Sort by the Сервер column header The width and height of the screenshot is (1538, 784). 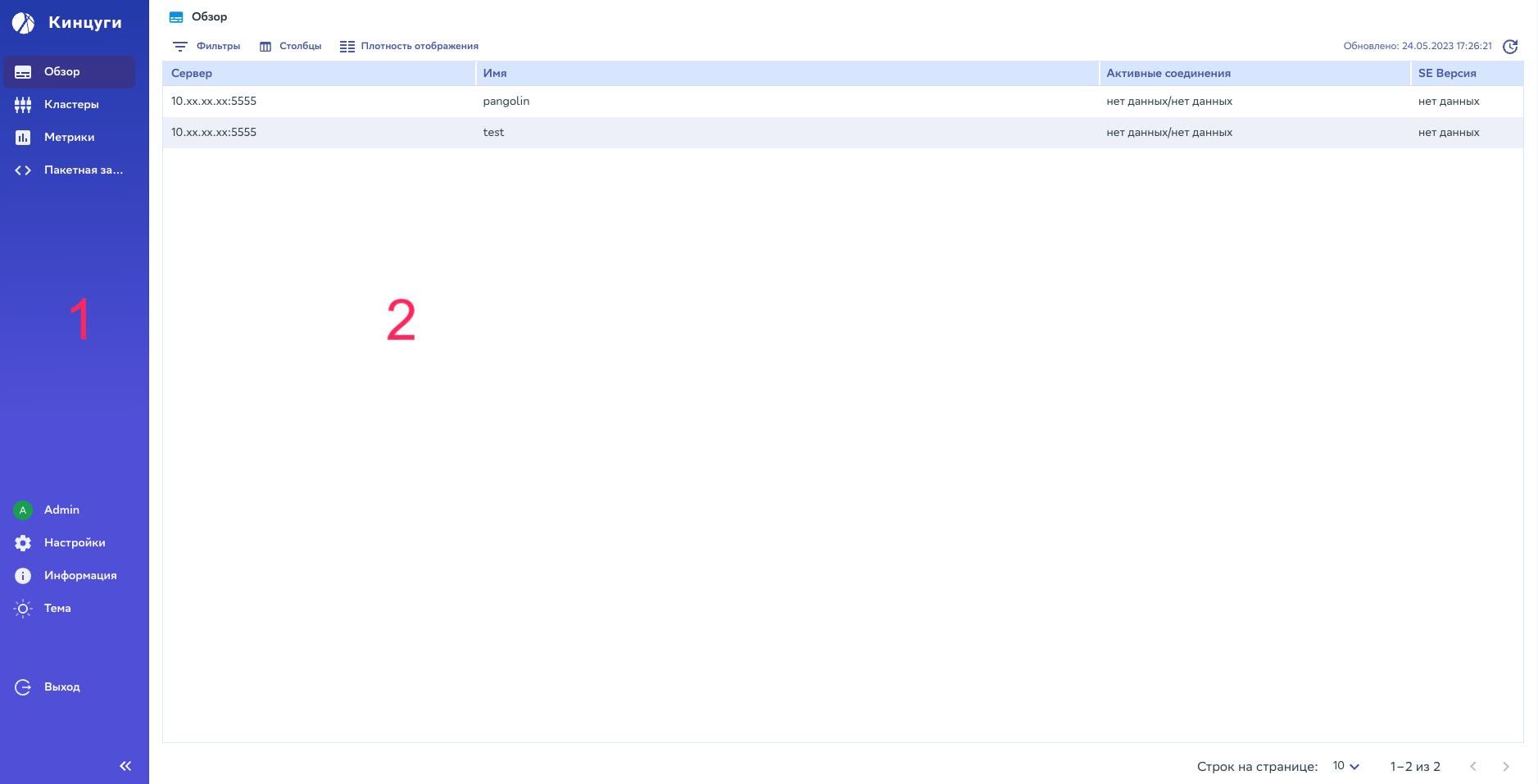click(x=192, y=73)
